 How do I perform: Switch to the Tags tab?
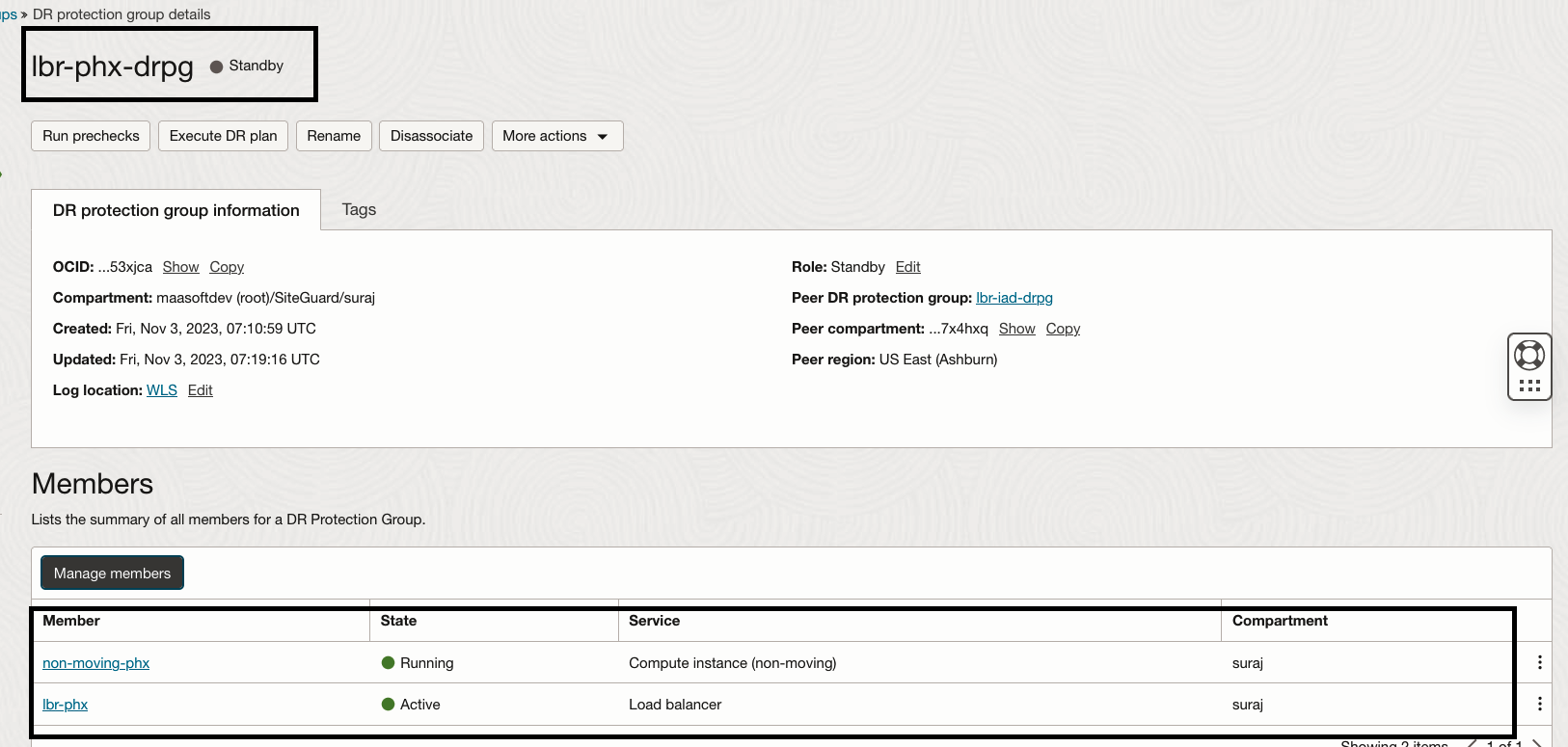click(359, 209)
